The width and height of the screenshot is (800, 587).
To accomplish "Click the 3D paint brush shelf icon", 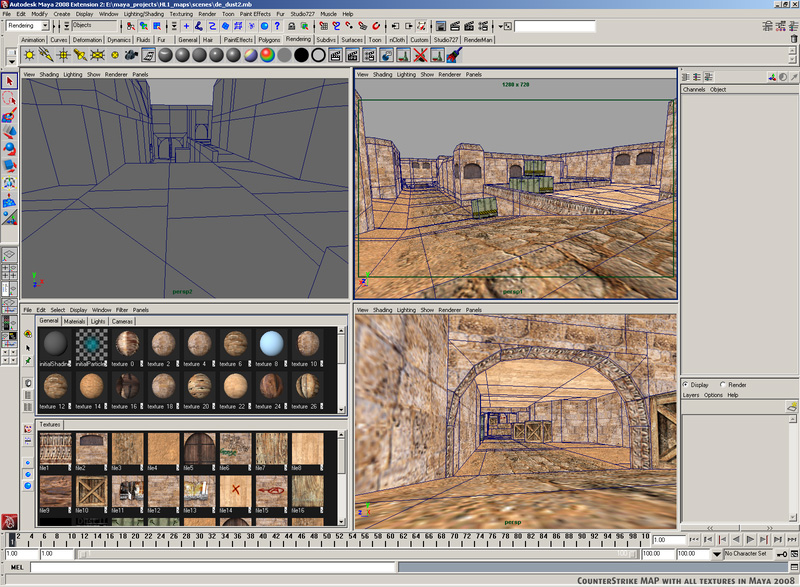I will tap(454, 55).
